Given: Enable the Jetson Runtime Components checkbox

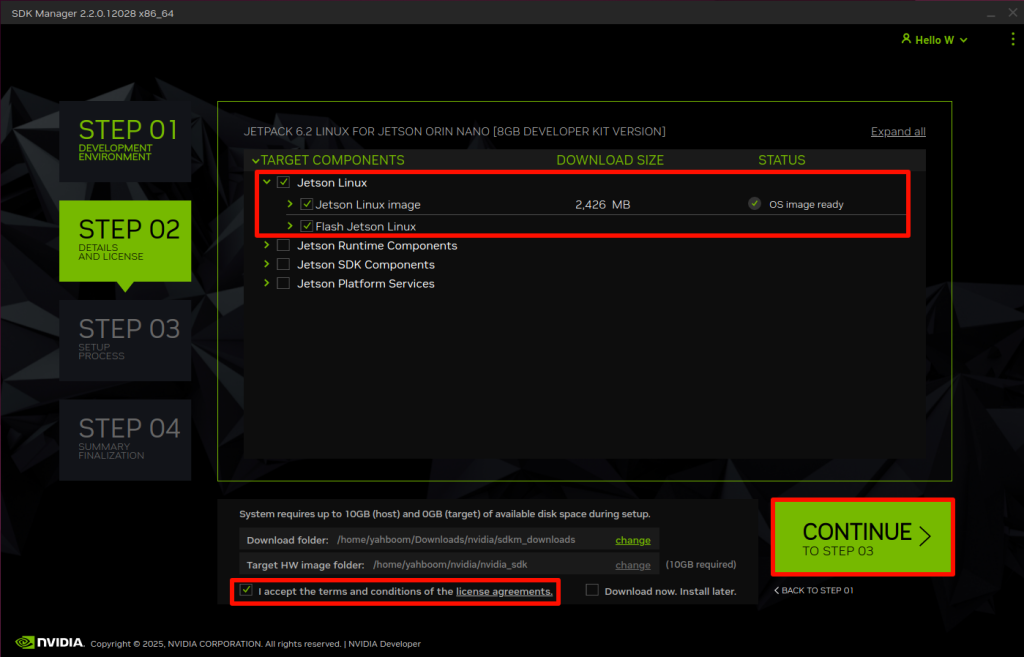Looking at the screenshot, I should (x=284, y=245).
